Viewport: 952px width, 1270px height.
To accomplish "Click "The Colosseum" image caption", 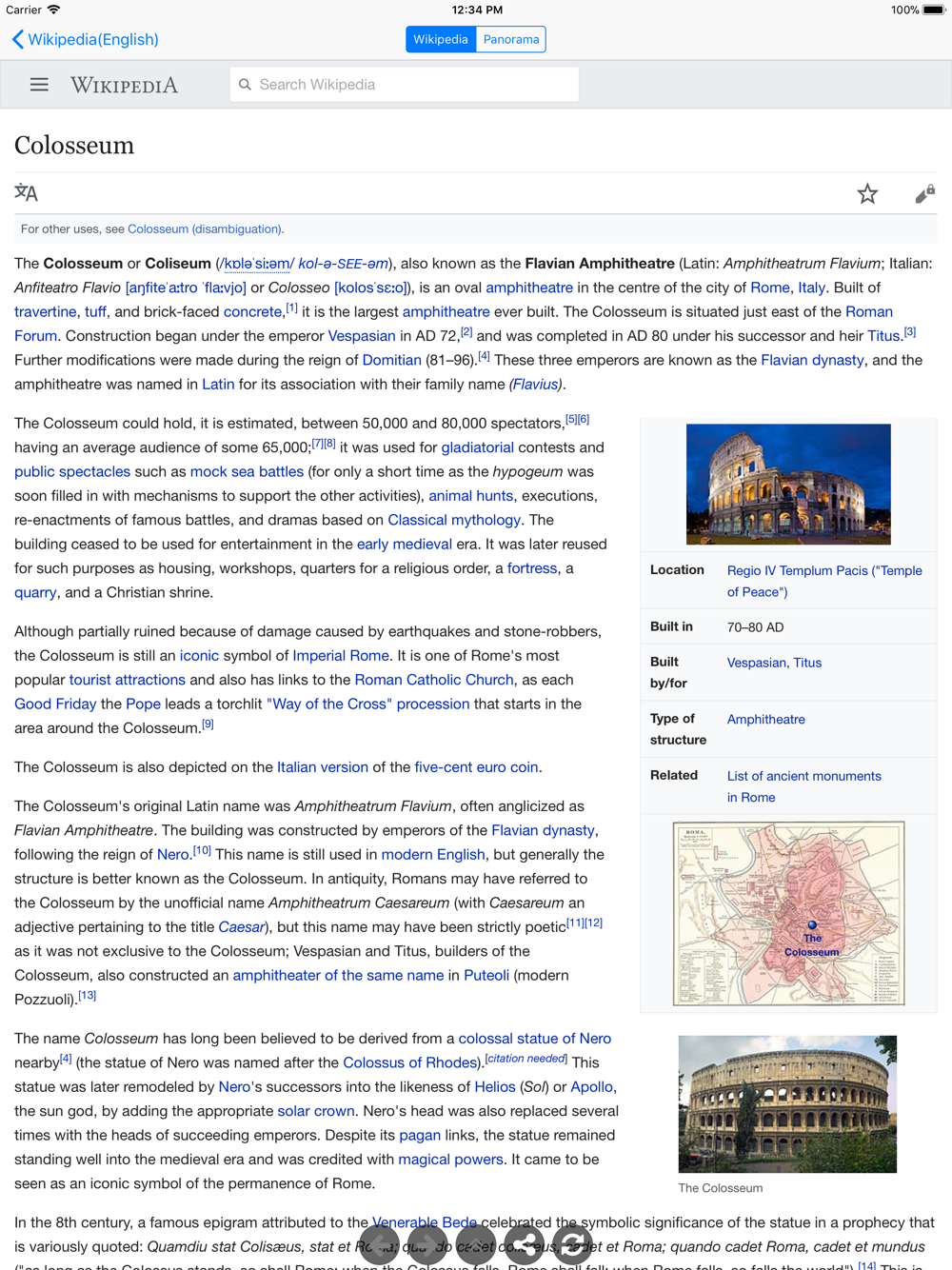I will [721, 1188].
